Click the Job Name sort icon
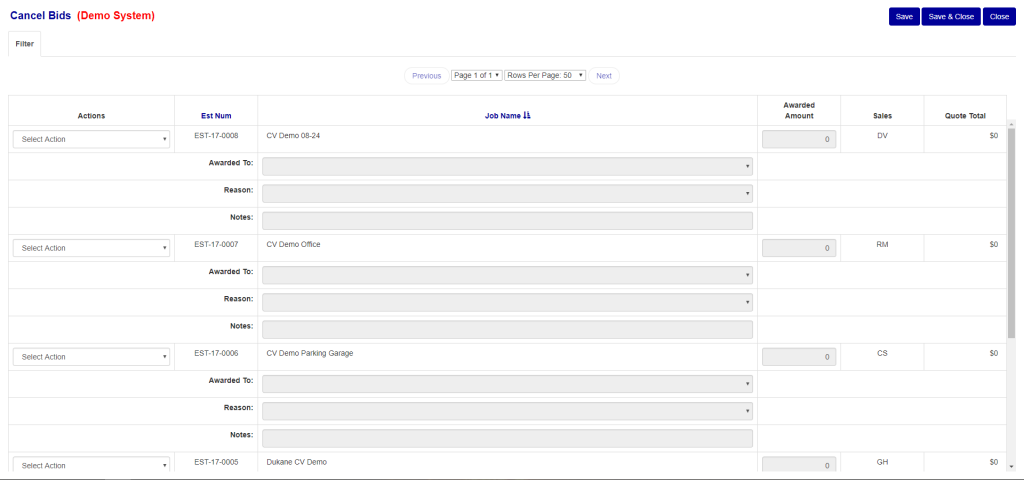The width and height of the screenshot is (1024, 480). click(528, 116)
